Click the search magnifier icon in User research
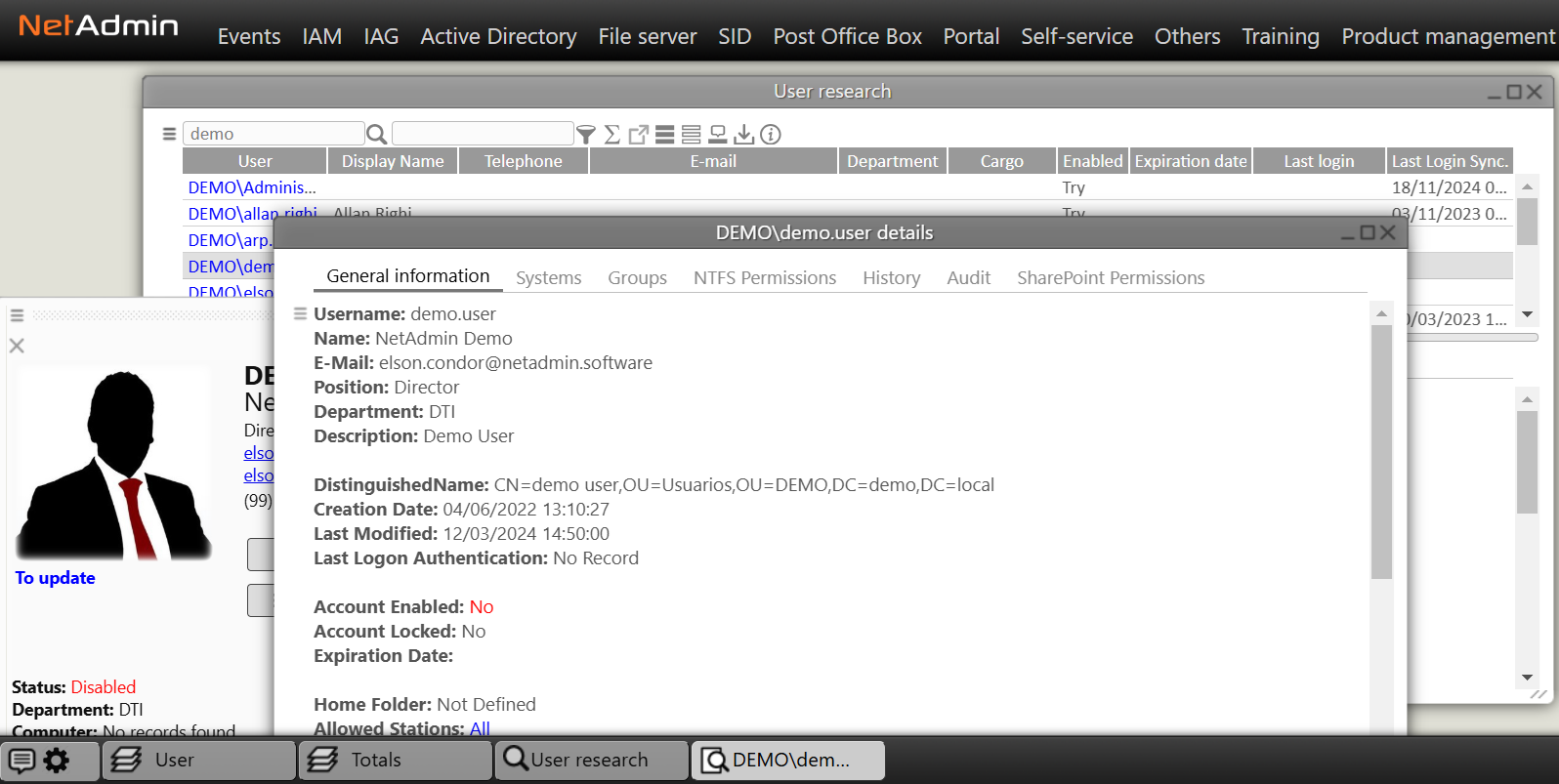The image size is (1559, 784). click(376, 134)
